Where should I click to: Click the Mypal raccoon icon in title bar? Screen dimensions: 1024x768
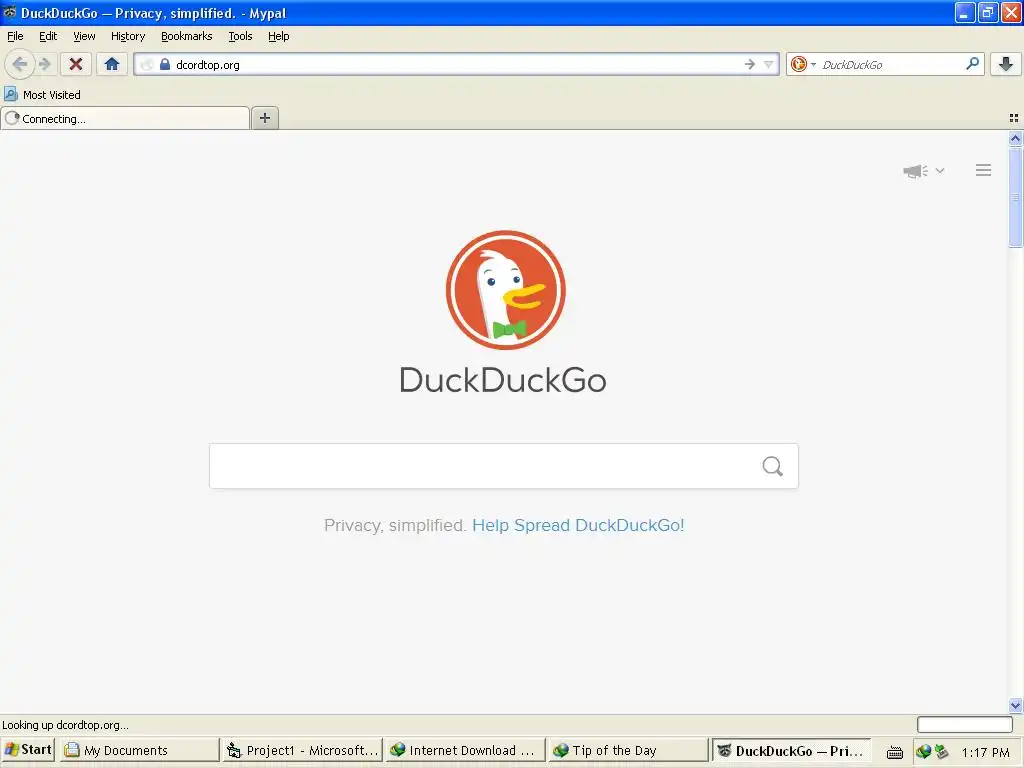tap(9, 12)
